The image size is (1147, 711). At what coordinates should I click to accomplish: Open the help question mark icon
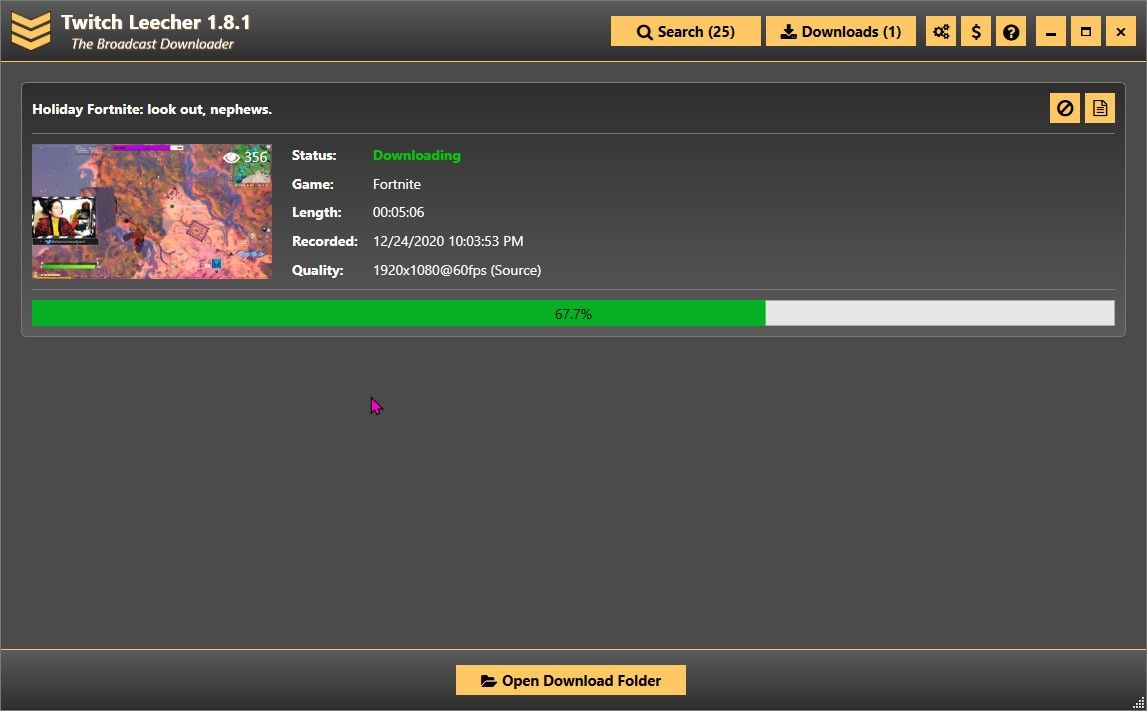point(1011,31)
